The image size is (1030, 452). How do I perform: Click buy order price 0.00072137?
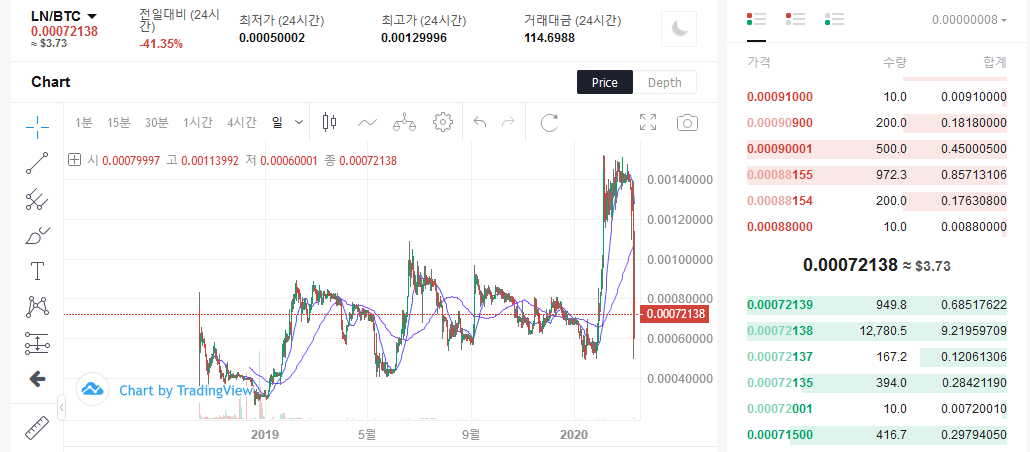tap(780, 357)
